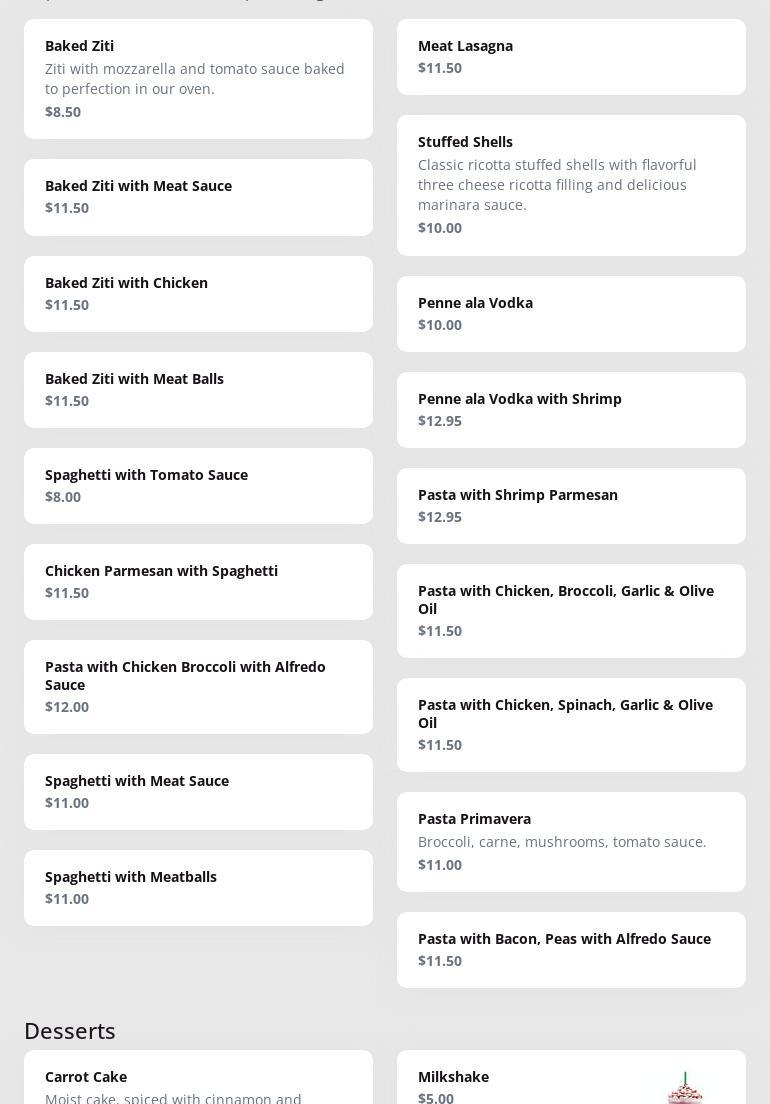The height and width of the screenshot is (1104, 770).
Task: Click Baked Ziti with Meat Sauce
Action: (x=198, y=197)
